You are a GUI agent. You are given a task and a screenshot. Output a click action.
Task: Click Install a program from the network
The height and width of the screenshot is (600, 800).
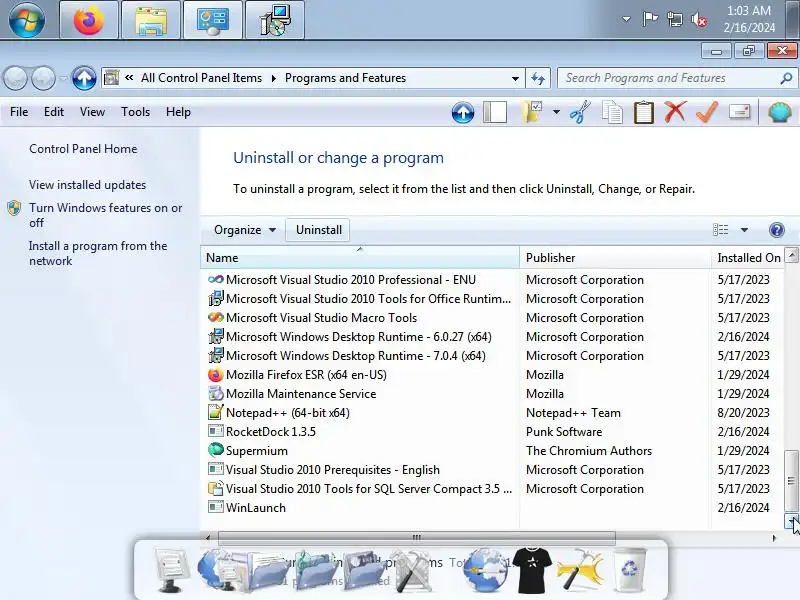pos(98,253)
